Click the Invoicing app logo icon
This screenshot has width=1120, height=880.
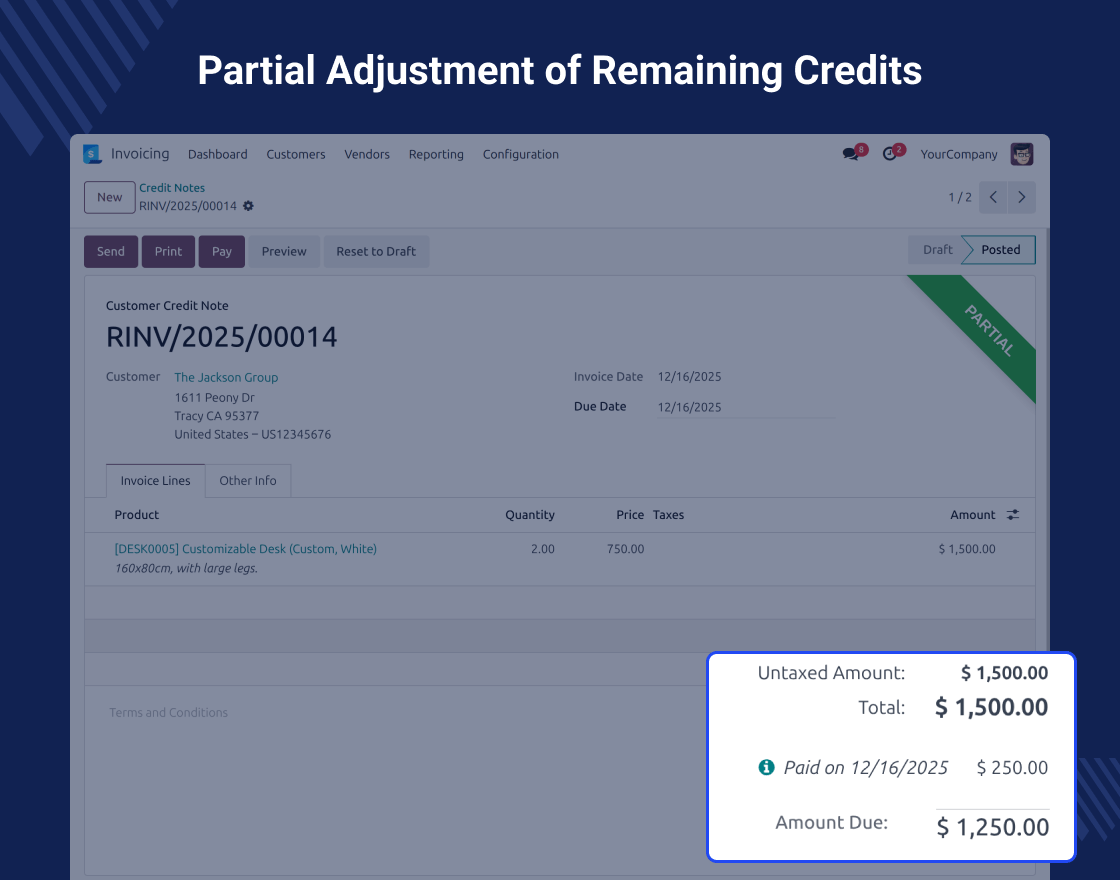coord(93,154)
